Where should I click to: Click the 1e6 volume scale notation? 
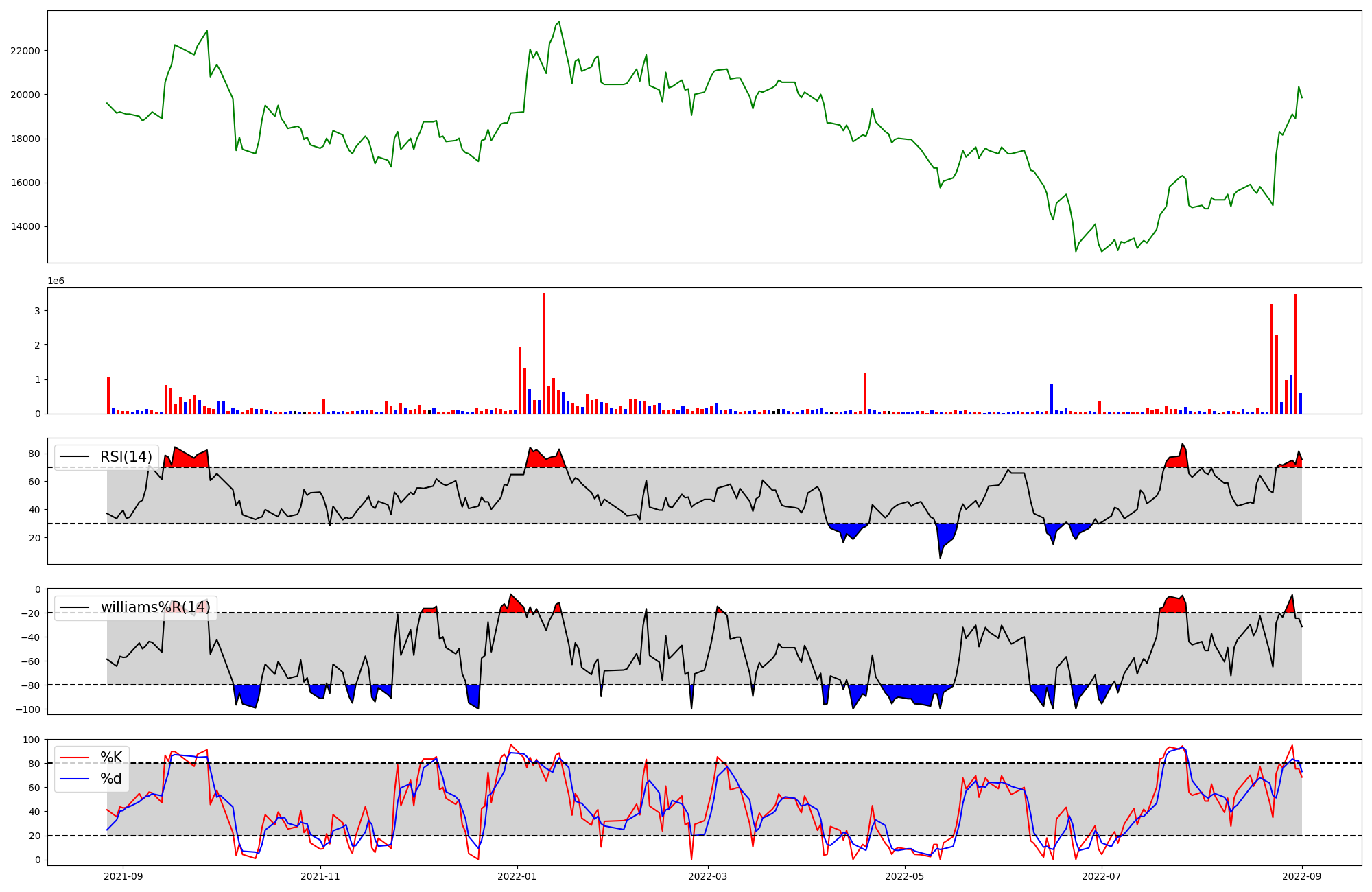tap(56, 281)
